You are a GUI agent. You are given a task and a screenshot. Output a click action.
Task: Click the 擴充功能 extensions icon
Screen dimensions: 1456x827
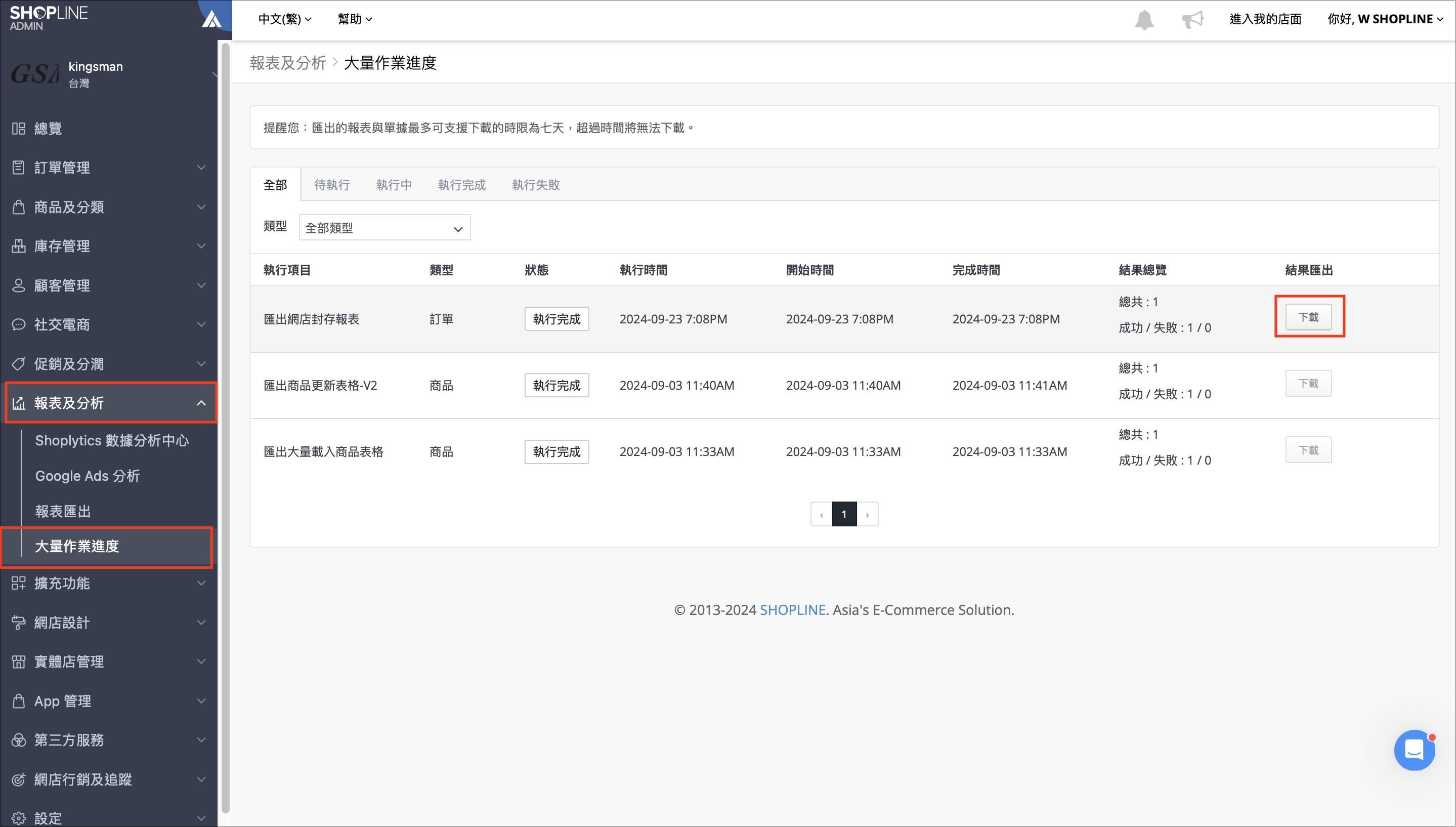click(x=19, y=584)
